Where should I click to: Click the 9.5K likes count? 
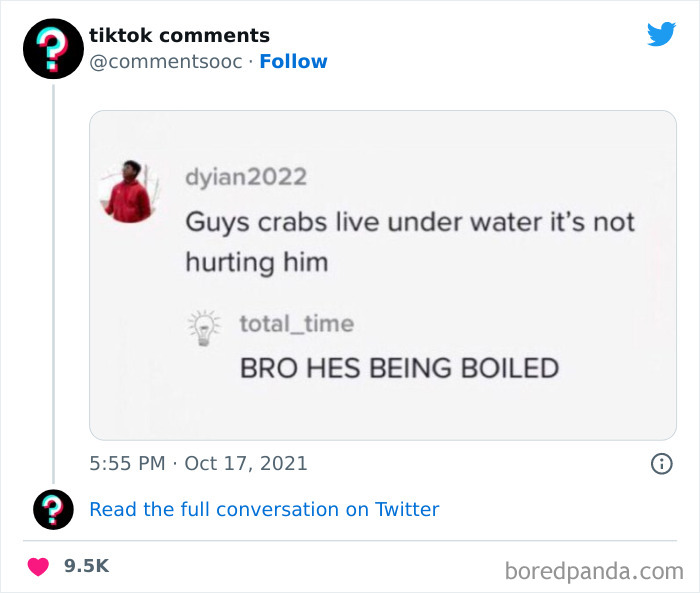(x=86, y=566)
